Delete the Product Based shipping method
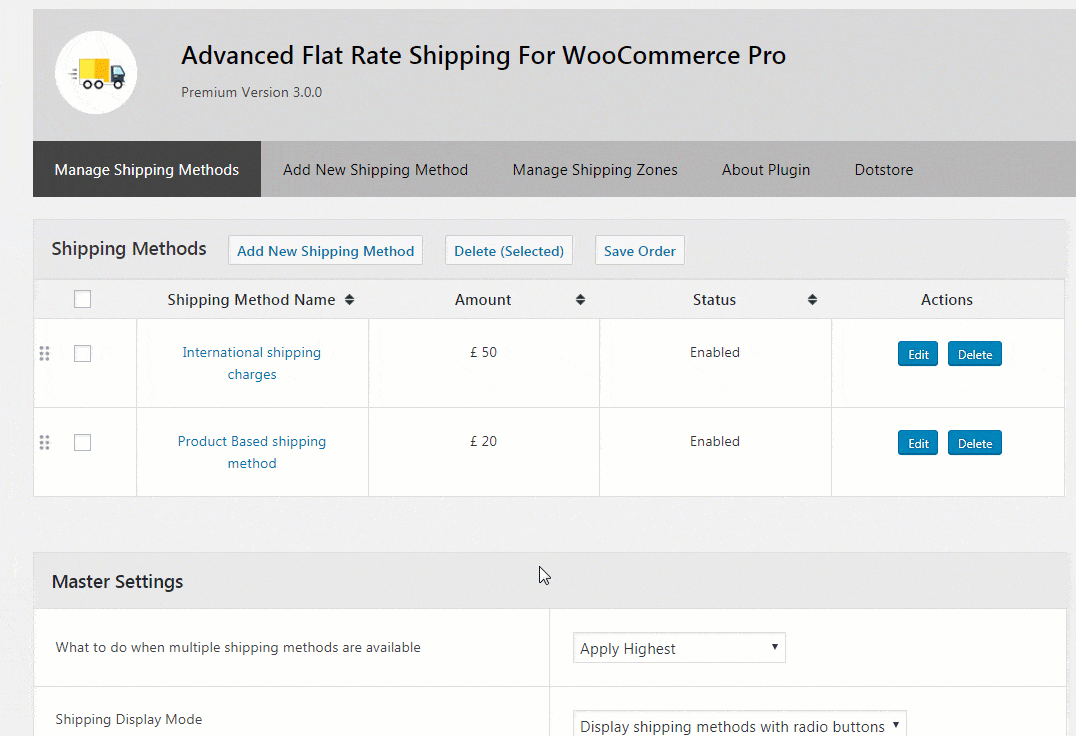Screen dimensions: 1076x736 (x=975, y=443)
